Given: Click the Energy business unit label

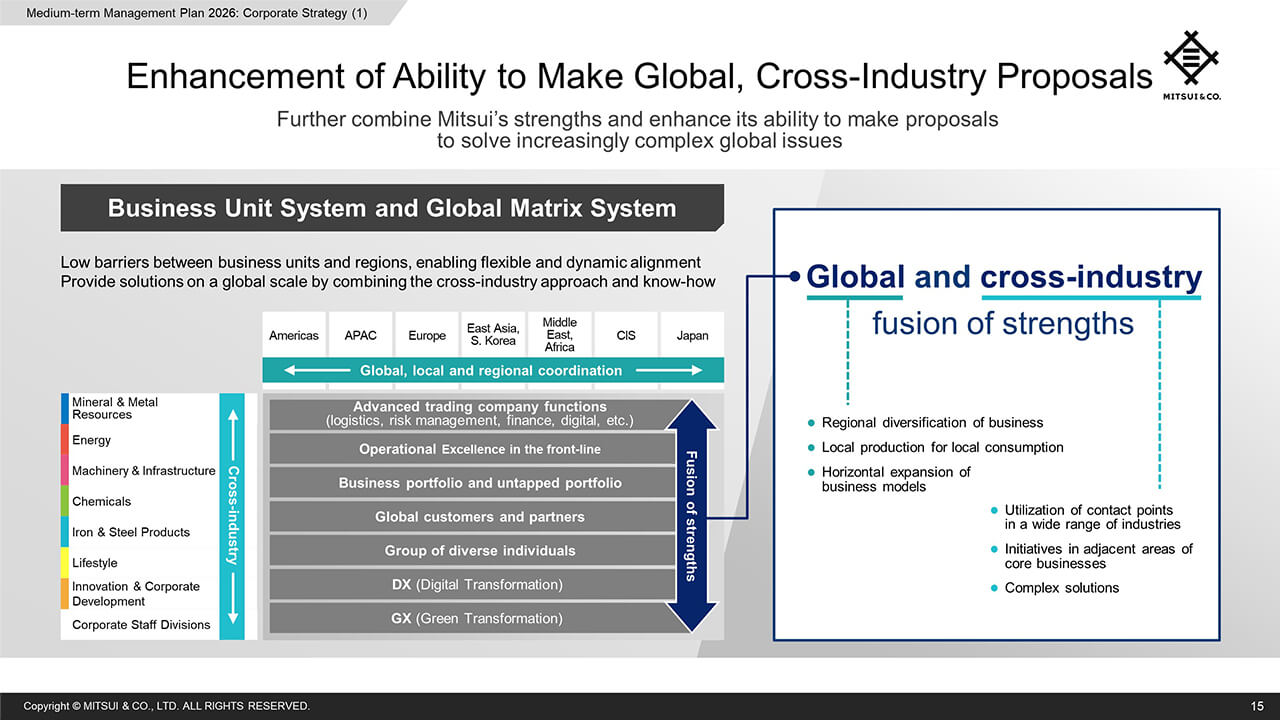Looking at the screenshot, I should click(91, 440).
